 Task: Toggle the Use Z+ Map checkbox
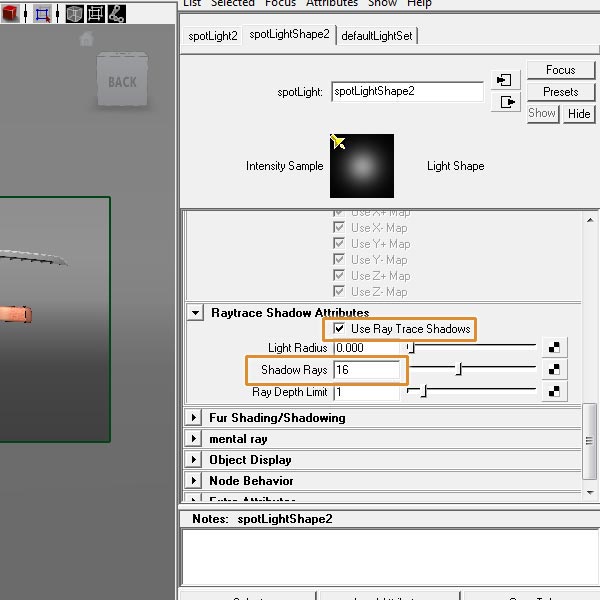339,276
